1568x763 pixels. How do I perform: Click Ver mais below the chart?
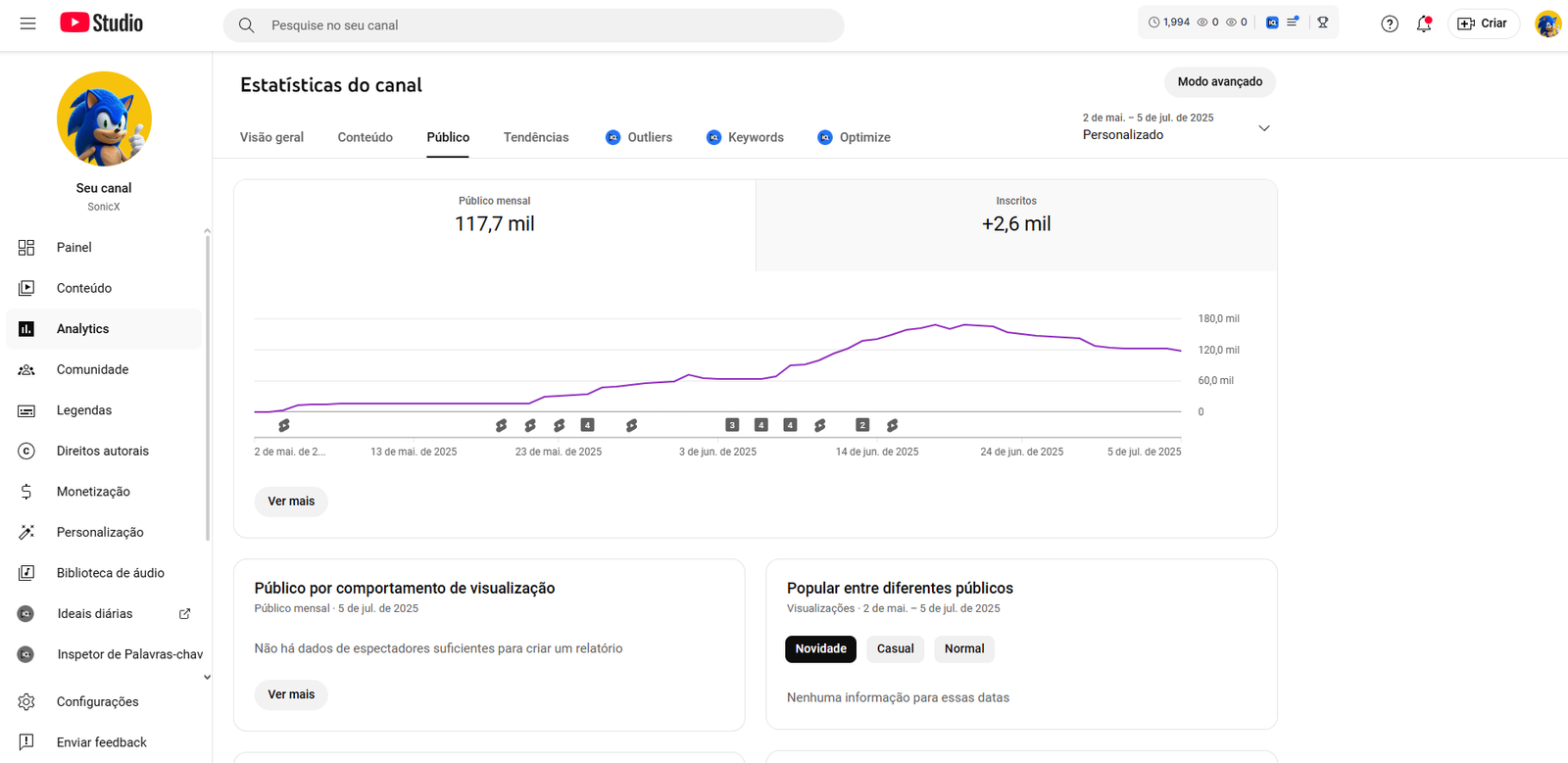pyautogui.click(x=291, y=501)
